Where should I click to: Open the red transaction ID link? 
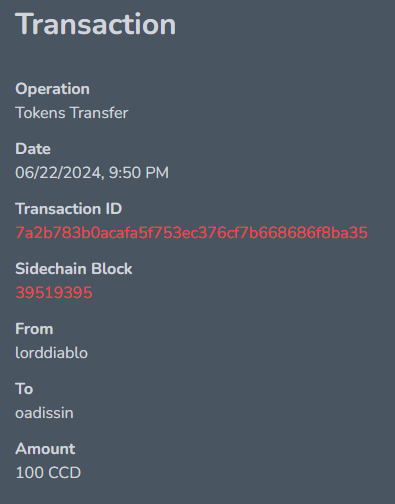point(191,233)
